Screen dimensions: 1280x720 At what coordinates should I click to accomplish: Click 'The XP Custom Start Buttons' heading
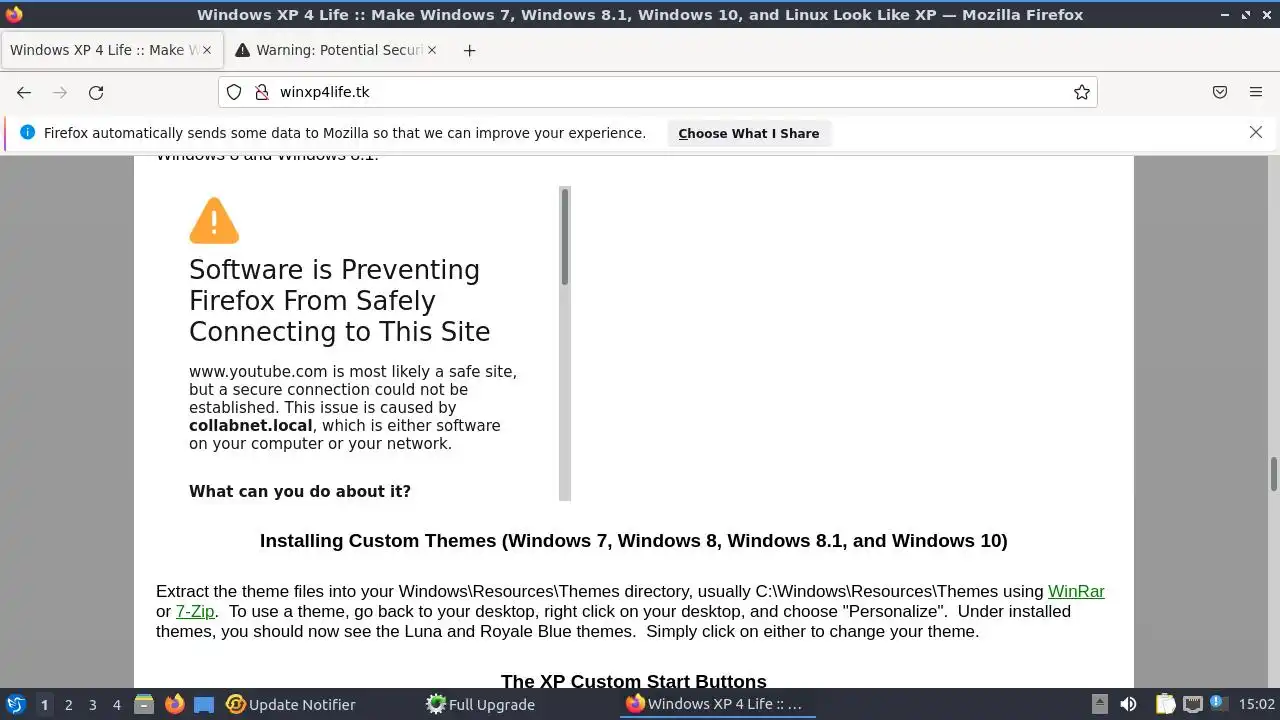click(x=633, y=681)
